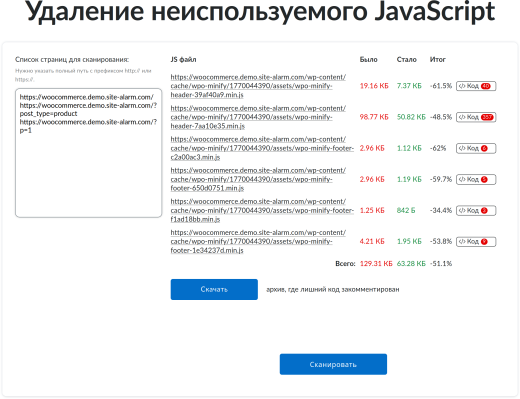Click the Стало column header
520x399 pixels.
pyautogui.click(x=407, y=59)
